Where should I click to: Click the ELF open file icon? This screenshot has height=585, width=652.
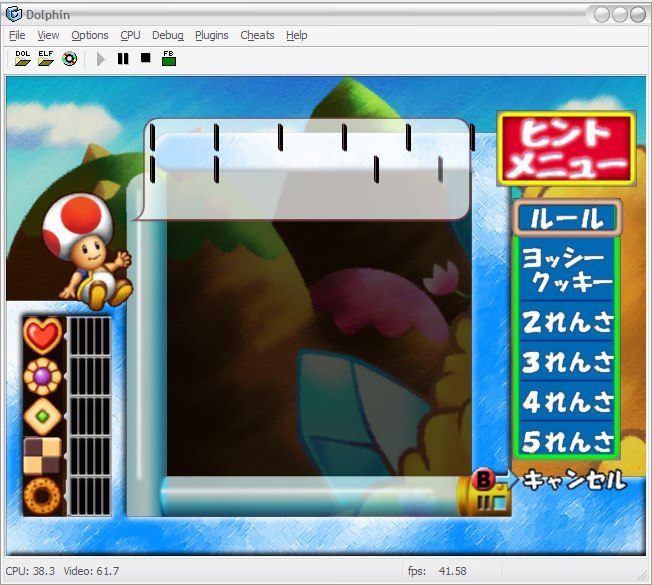point(46,58)
